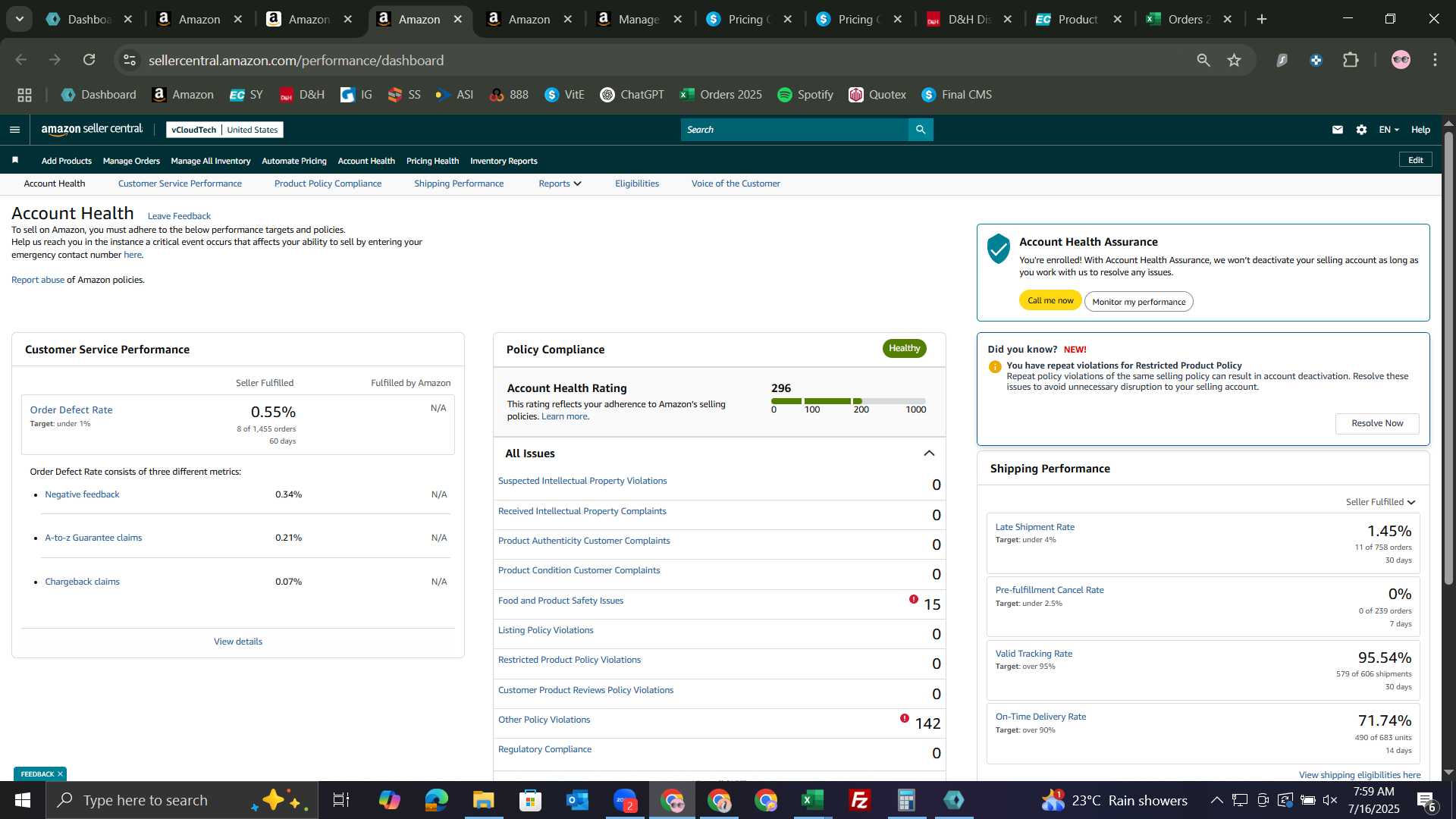Open the Eligibilities tab
The width and height of the screenshot is (1456, 819).
pos(637,184)
